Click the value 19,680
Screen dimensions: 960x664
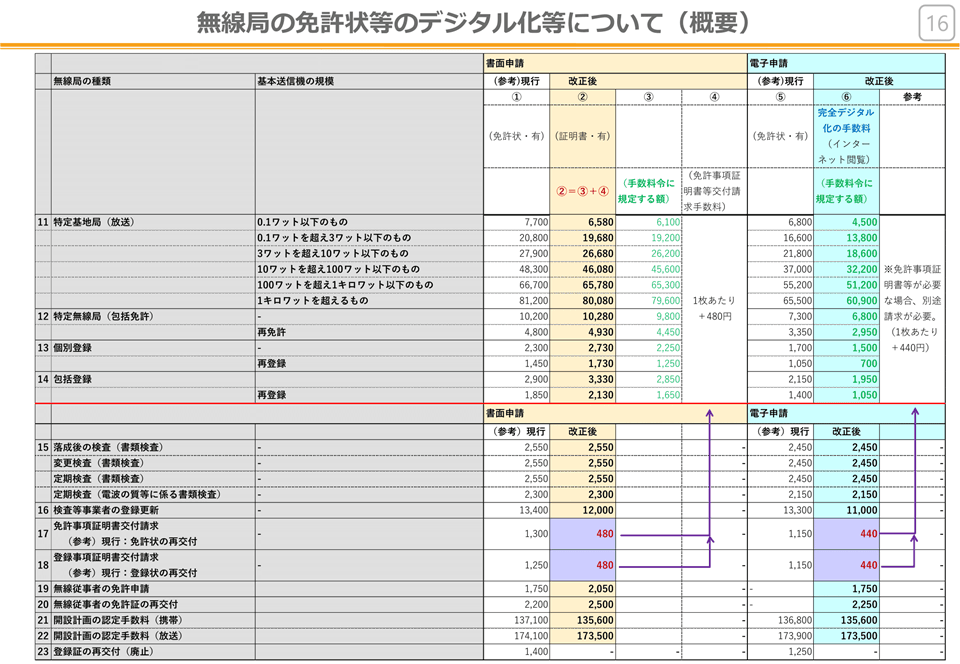coord(598,238)
